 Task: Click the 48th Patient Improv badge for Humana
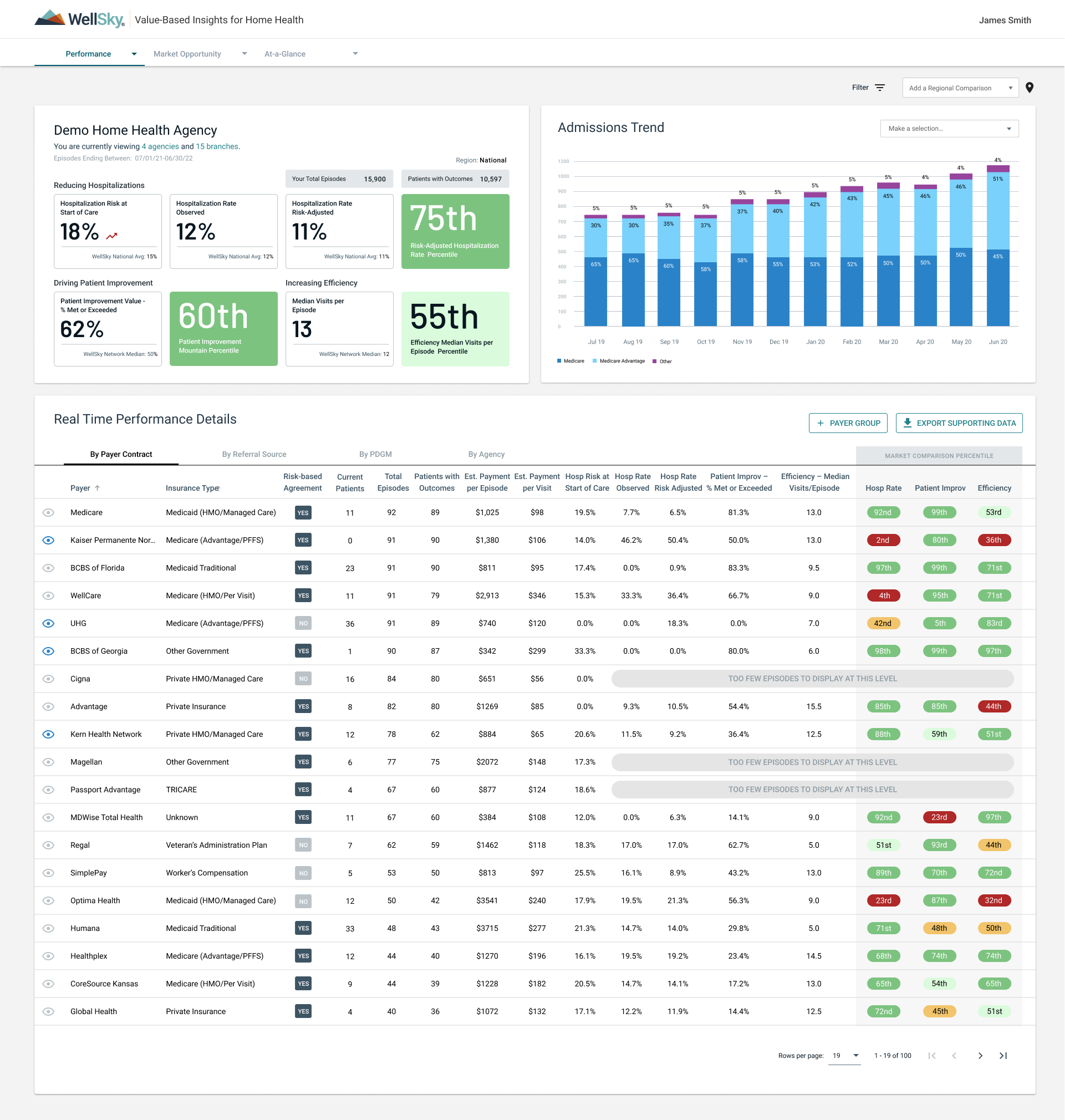[939, 928]
